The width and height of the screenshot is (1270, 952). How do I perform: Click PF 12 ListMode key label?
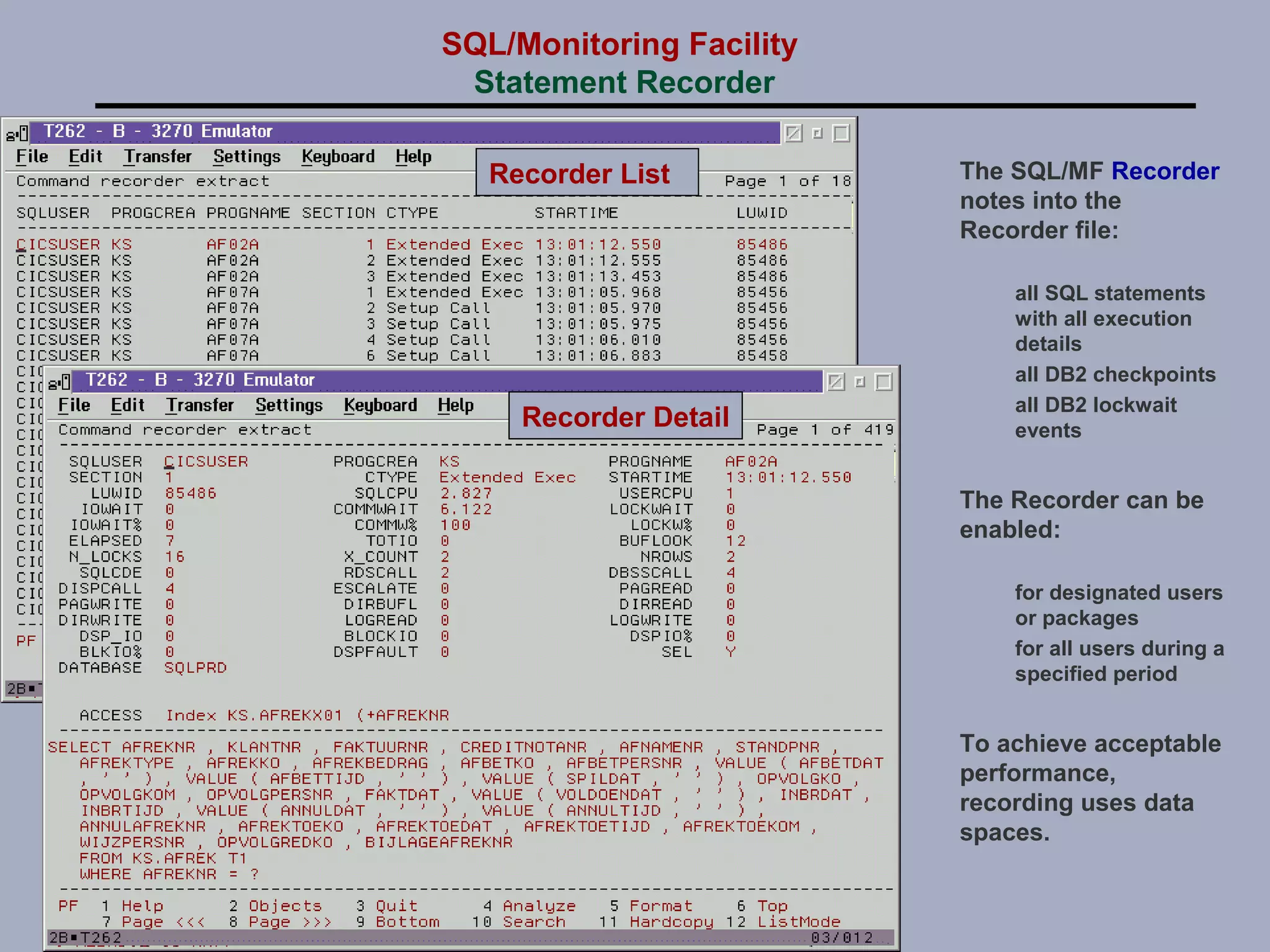(784, 922)
